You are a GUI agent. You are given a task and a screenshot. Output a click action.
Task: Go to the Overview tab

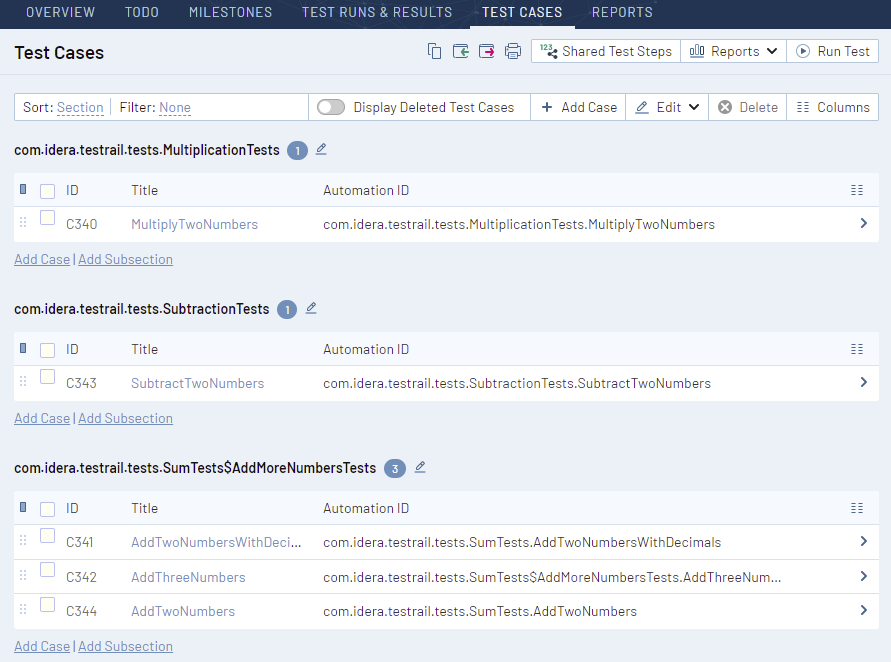(x=60, y=13)
